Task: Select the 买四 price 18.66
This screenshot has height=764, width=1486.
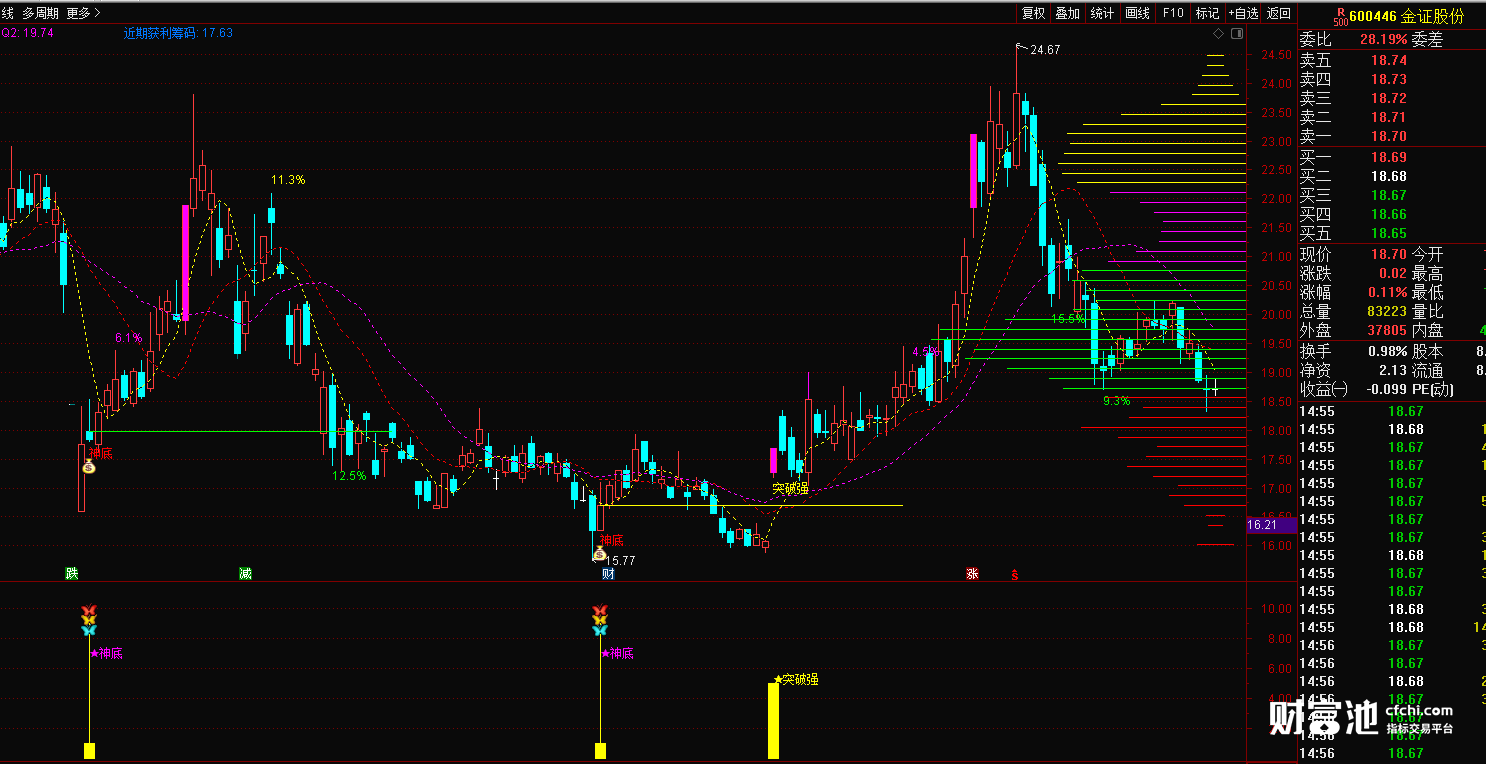Action: pyautogui.click(x=1388, y=215)
